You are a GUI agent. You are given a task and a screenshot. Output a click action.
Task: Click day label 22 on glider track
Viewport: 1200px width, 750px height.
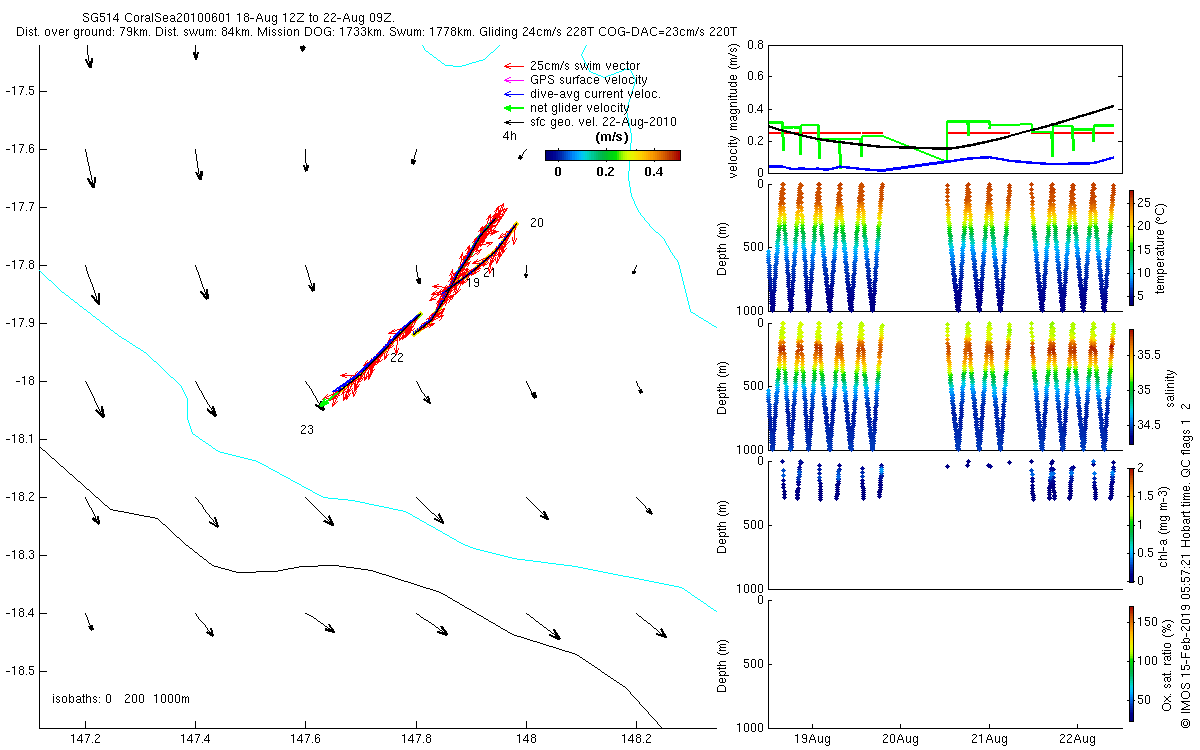[397, 358]
